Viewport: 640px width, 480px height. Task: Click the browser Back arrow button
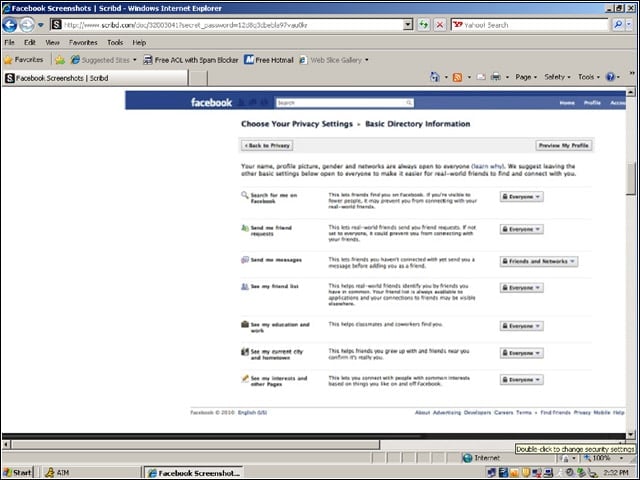point(10,25)
